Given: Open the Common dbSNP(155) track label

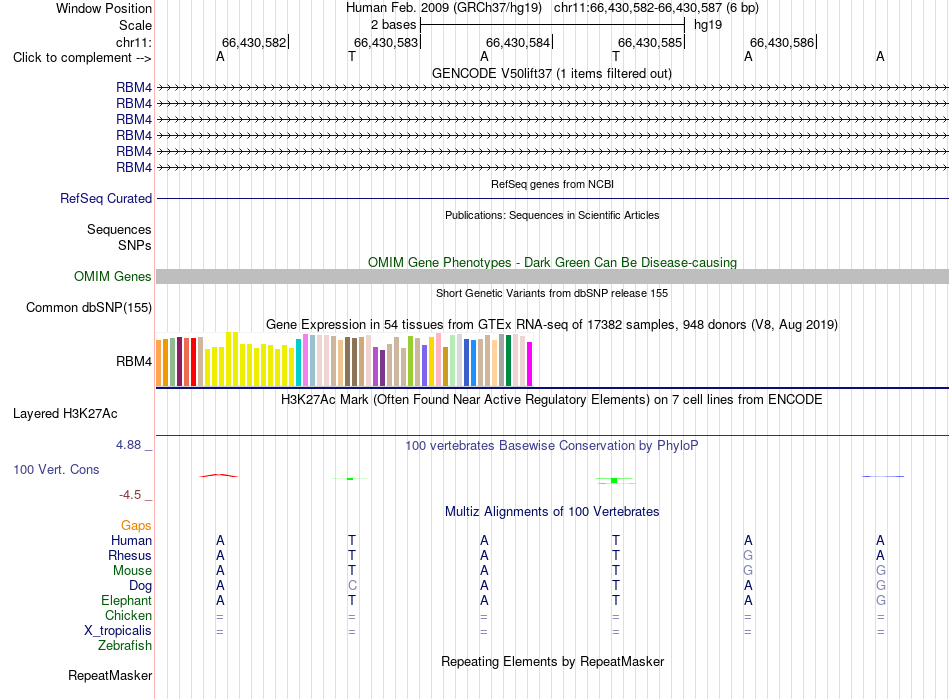Looking at the screenshot, I should (88, 307).
